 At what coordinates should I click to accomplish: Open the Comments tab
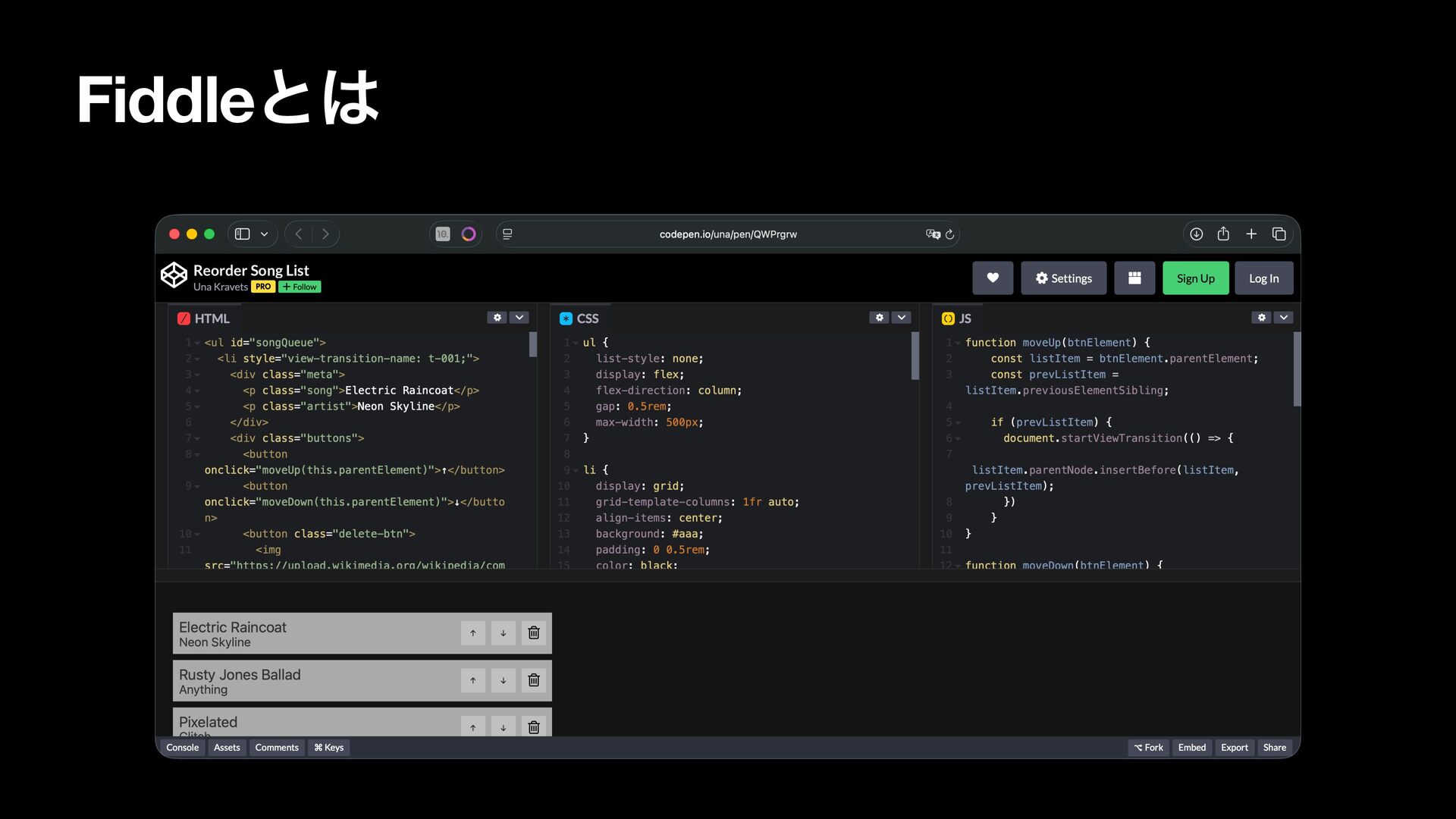[x=277, y=748]
